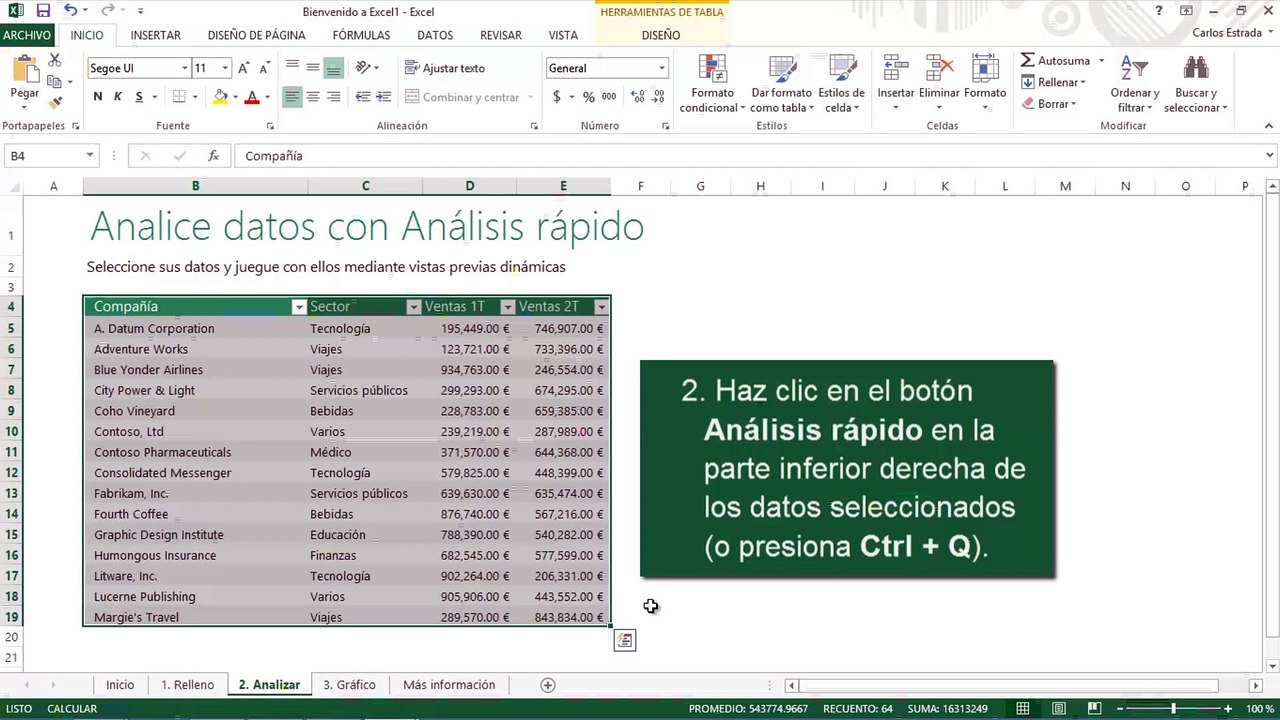The width and height of the screenshot is (1280, 720).
Task: Click the Cut scissors icon
Action: (56, 62)
